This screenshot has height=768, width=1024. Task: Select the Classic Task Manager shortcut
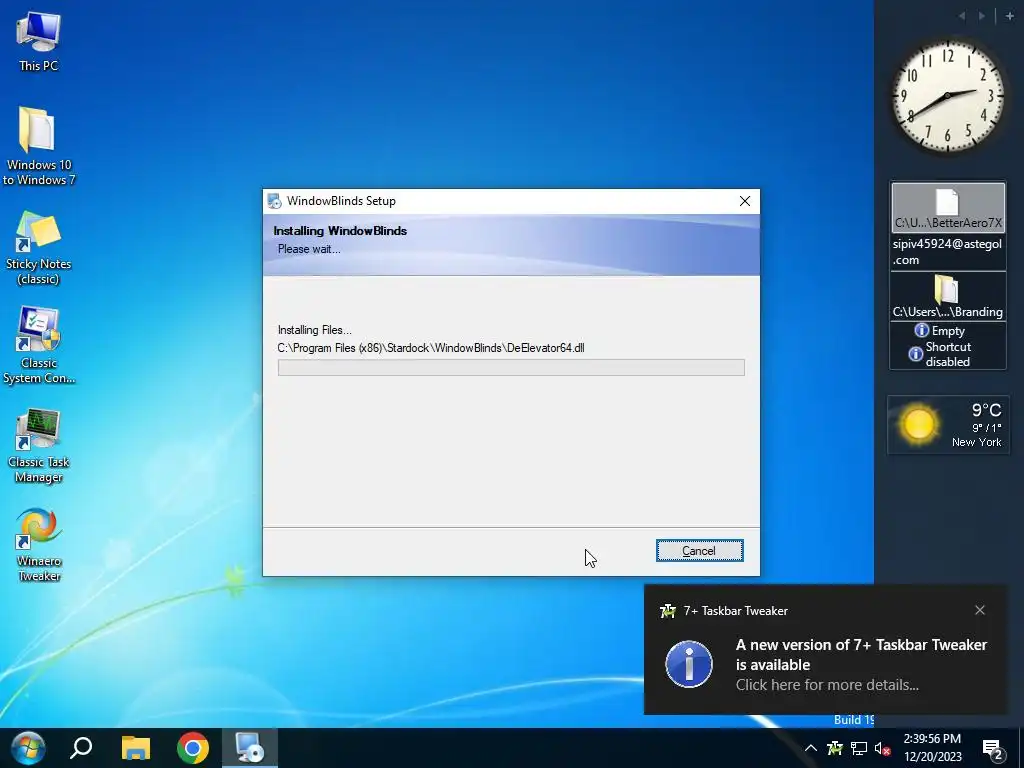click(x=39, y=446)
